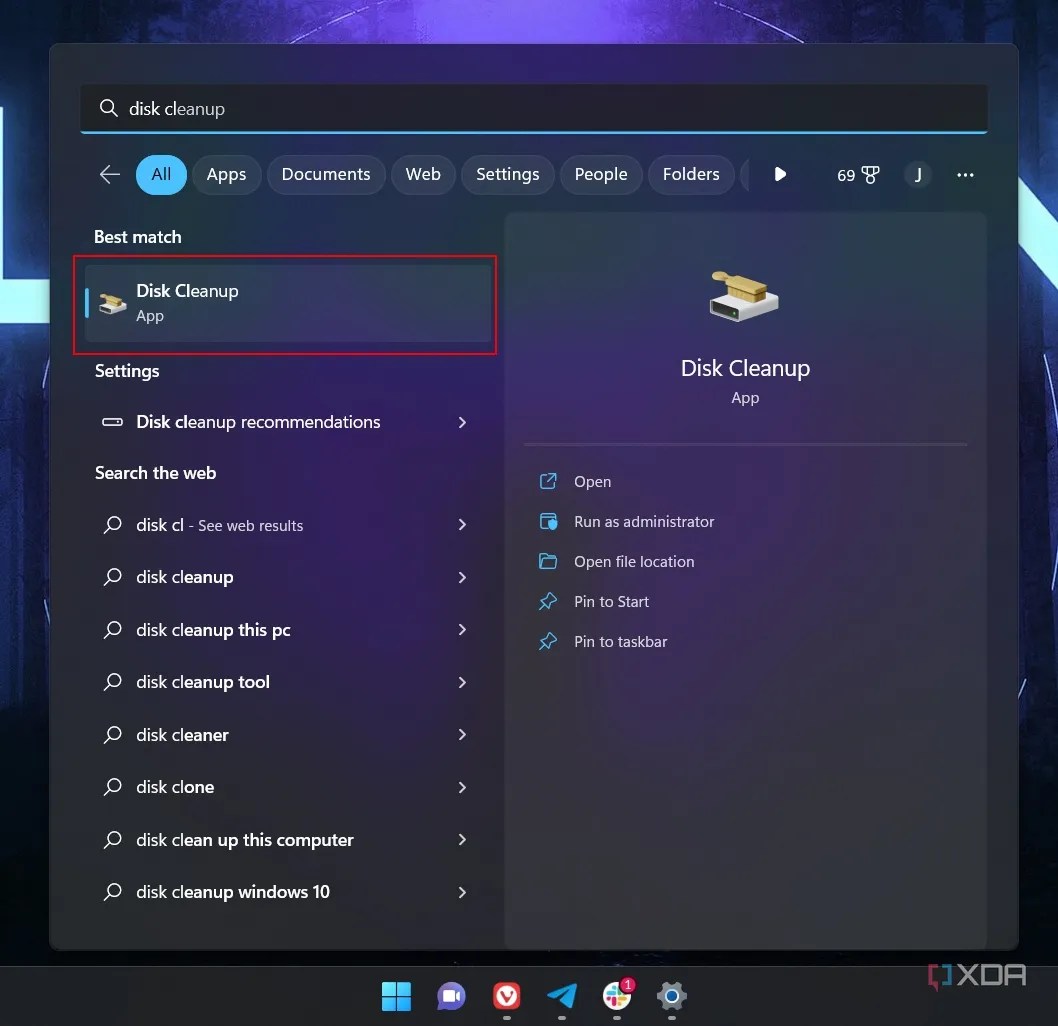Pin Disk Cleanup to Start
Image resolution: width=1058 pixels, height=1026 pixels.
click(612, 601)
